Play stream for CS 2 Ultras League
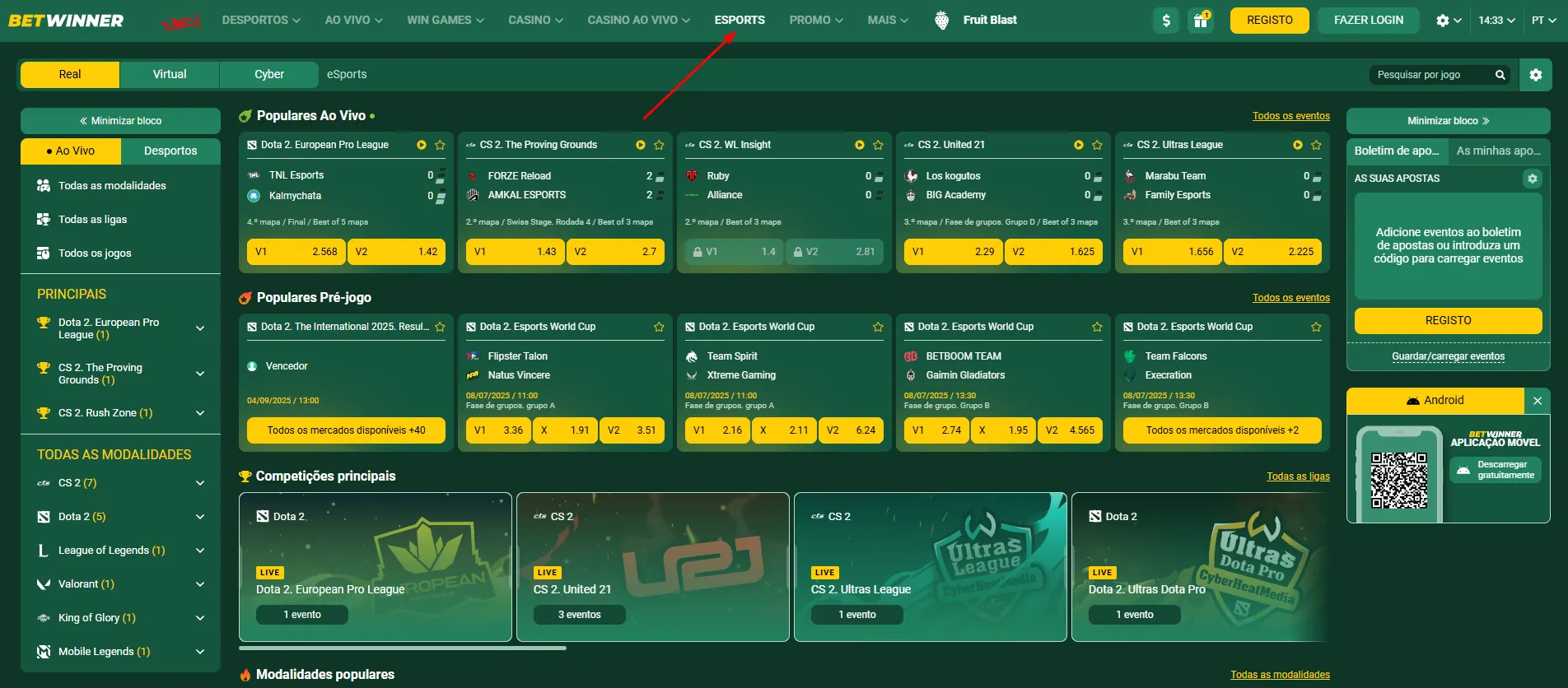This screenshot has height=688, width=1568. click(x=1298, y=145)
